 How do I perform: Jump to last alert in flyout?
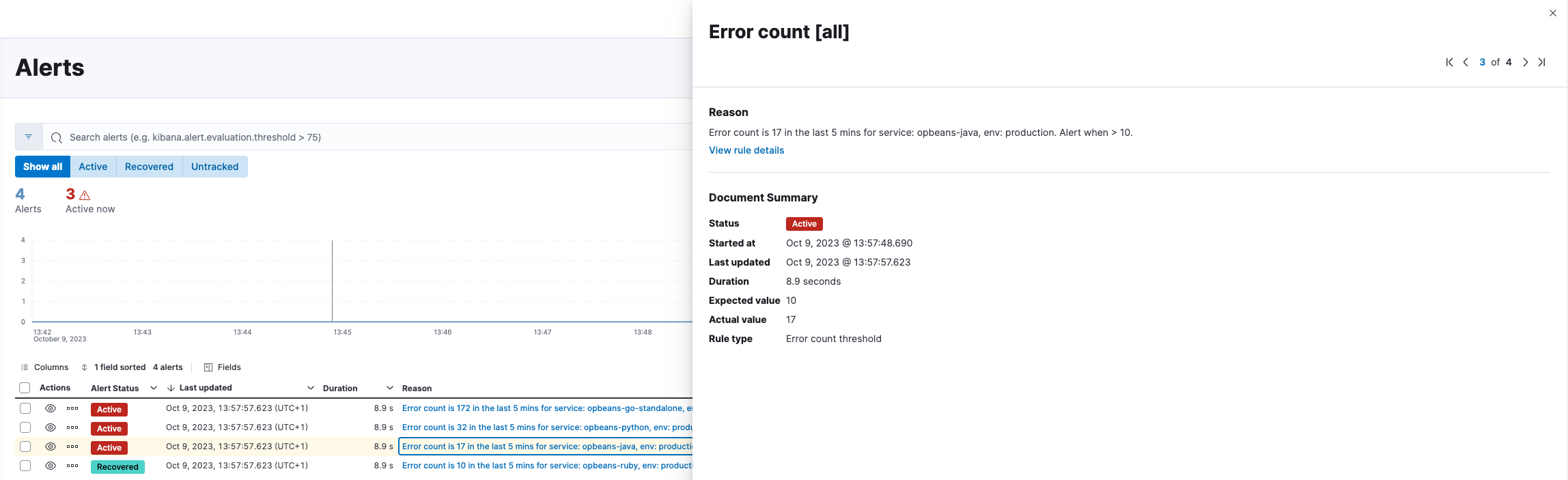click(x=1541, y=62)
